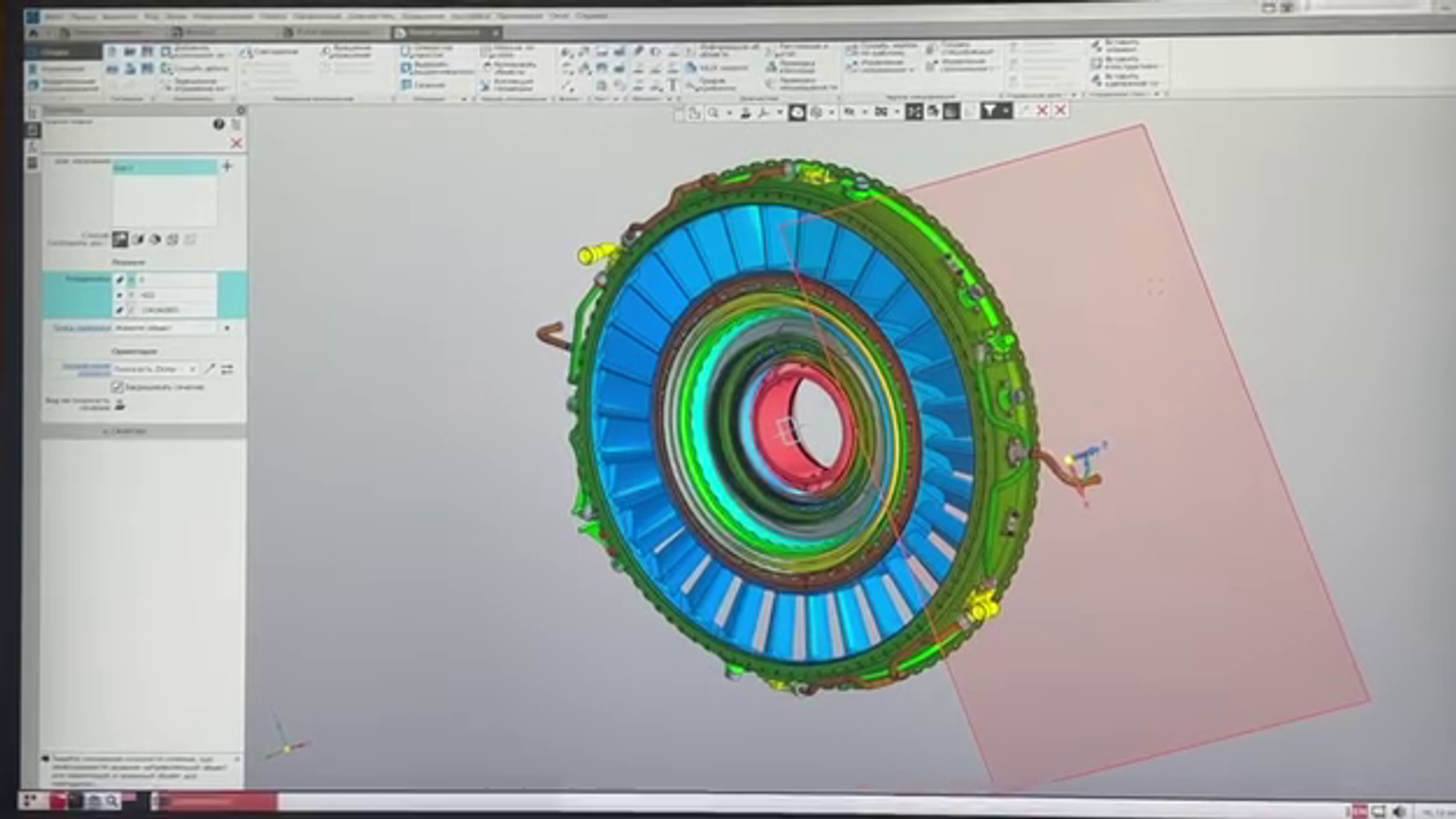Viewport: 1456px width, 819px height.
Task: Choose the fourth section-method icon
Action: tap(172, 239)
